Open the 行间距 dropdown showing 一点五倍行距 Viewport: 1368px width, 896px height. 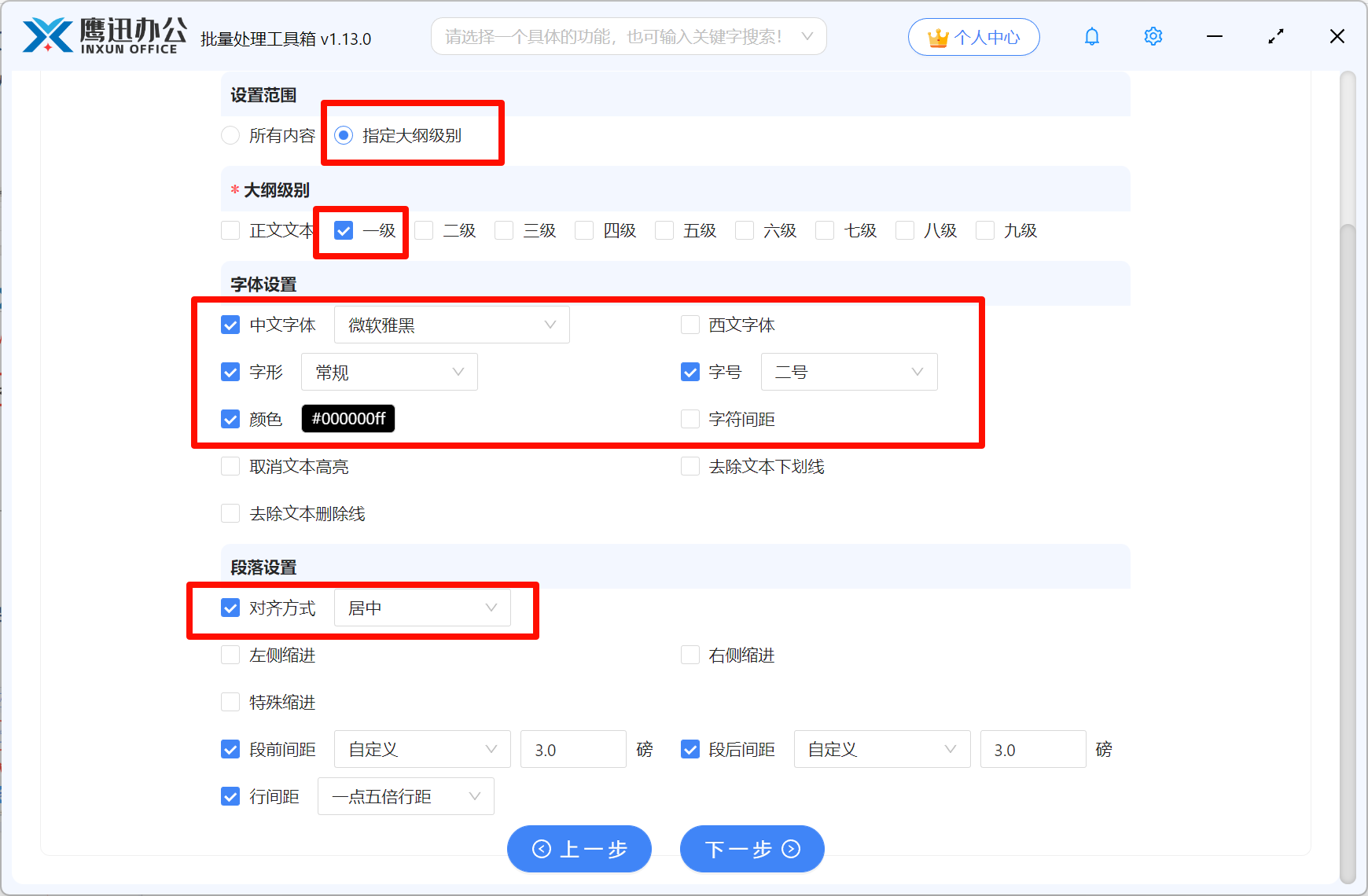(406, 795)
